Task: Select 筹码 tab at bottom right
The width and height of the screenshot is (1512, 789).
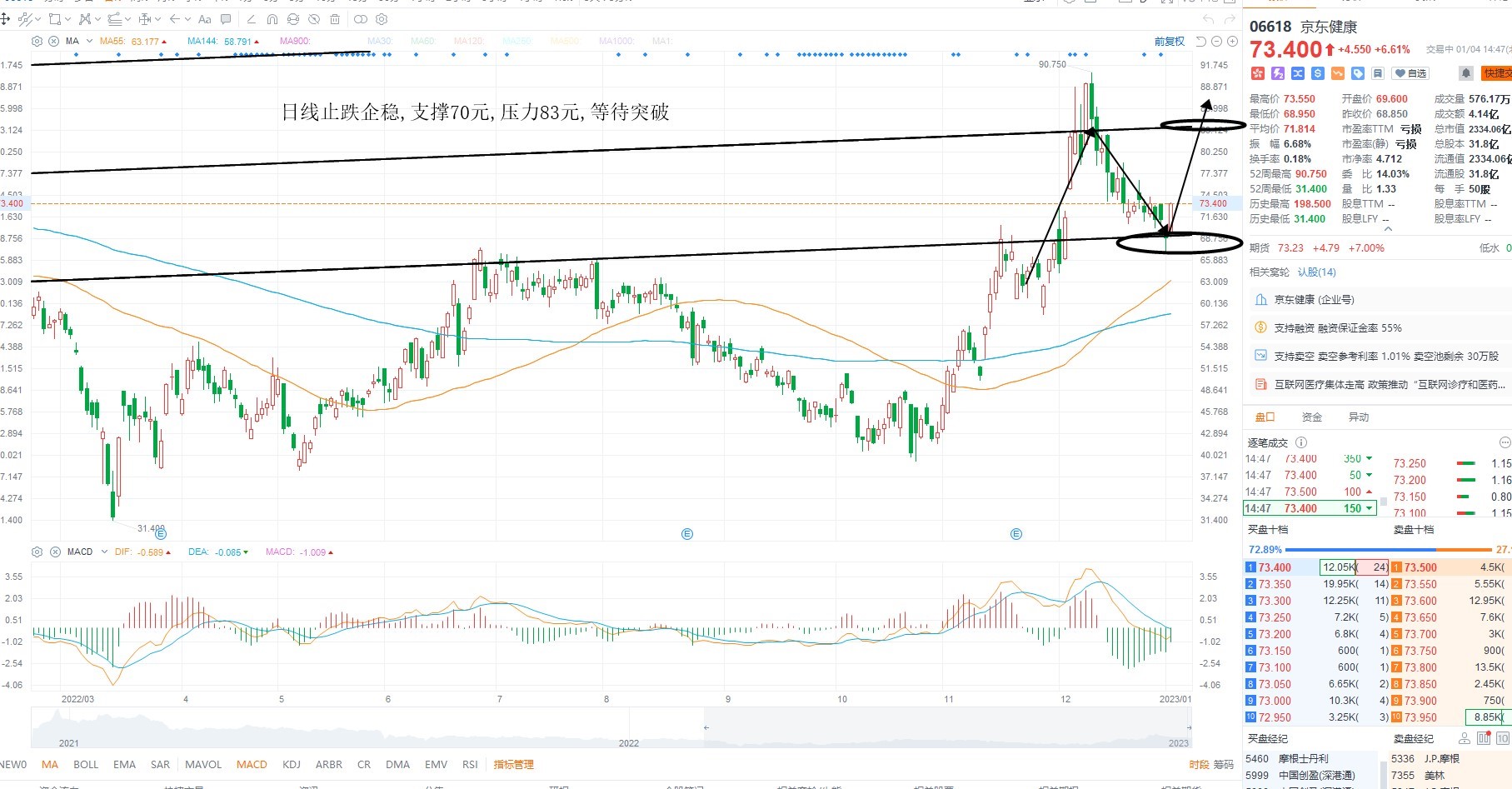Action: coord(1223,764)
